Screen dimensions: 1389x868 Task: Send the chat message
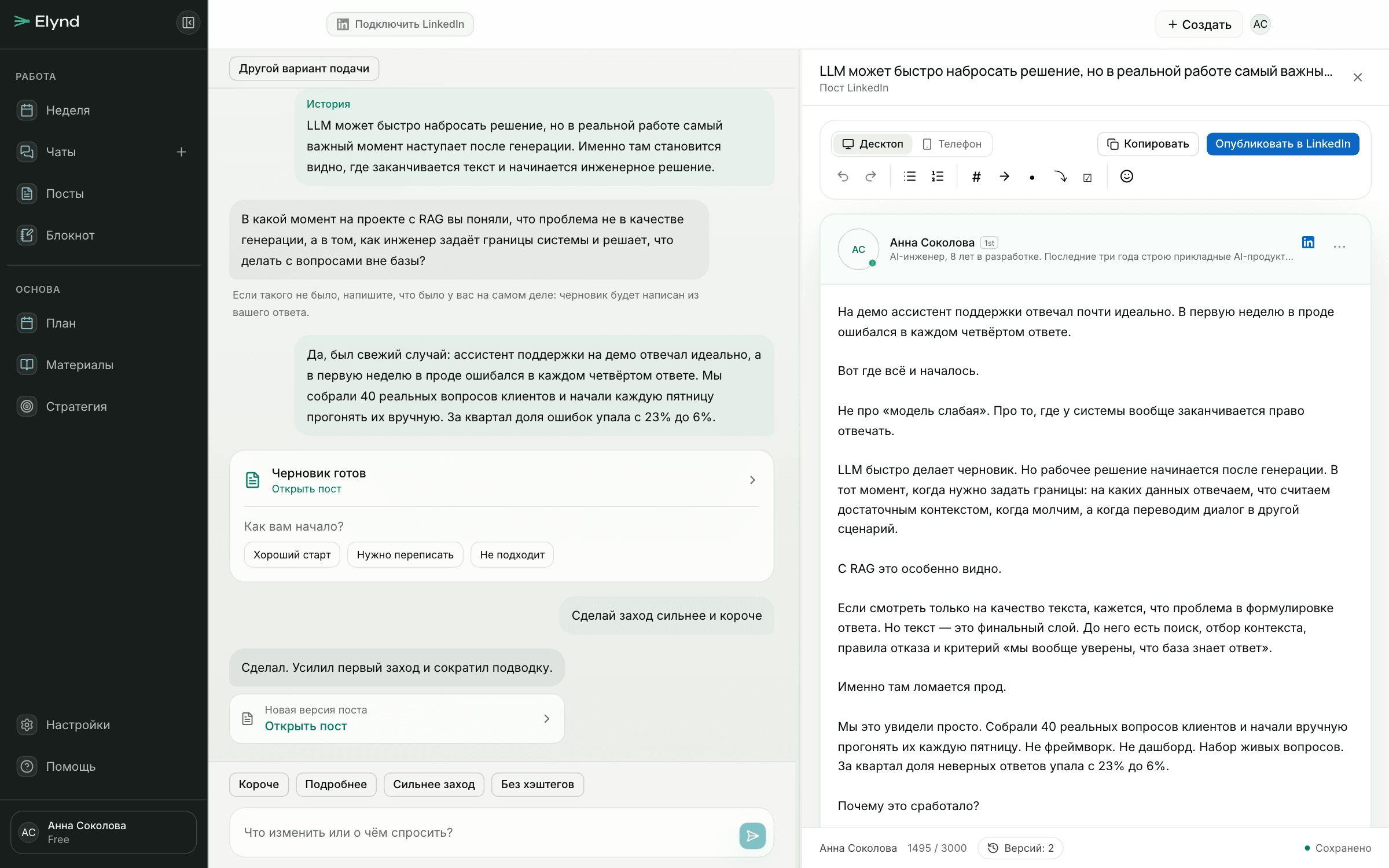click(752, 835)
